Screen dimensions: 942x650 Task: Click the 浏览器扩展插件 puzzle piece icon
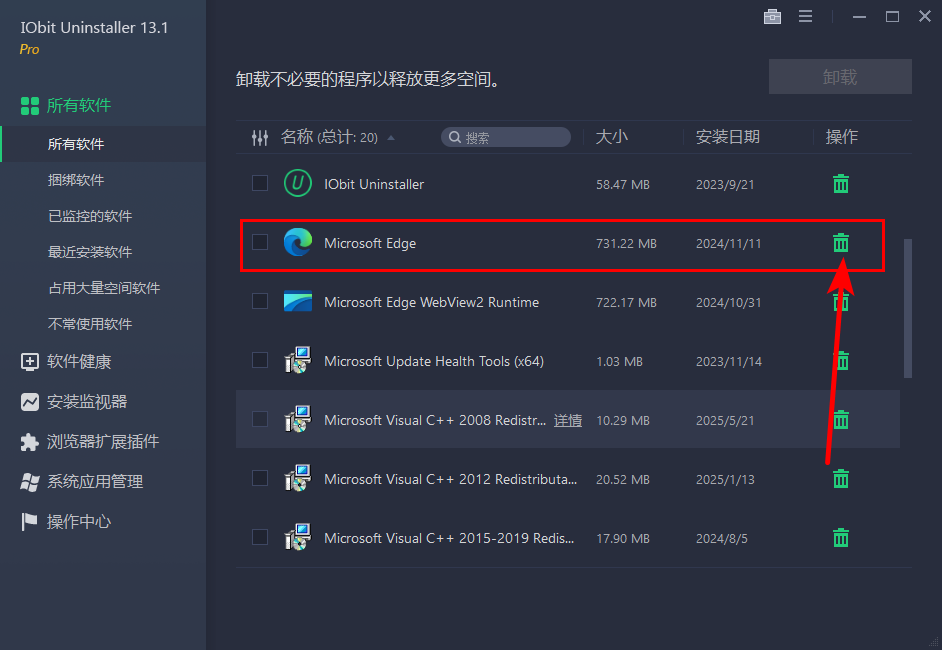(29, 442)
